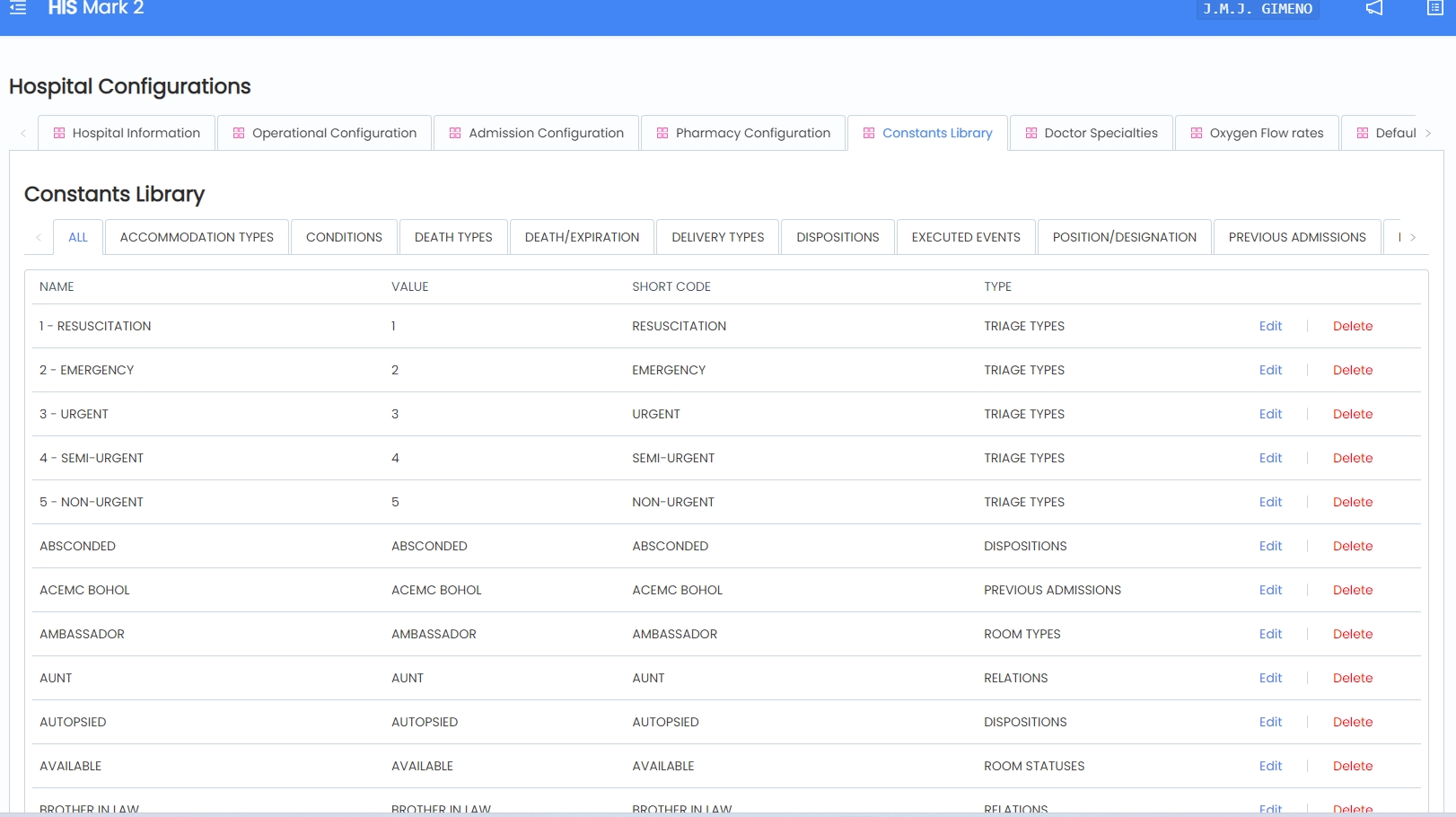Delete the ACEMC BOHOL entry
Screen dimensions: 1456x817
point(1352,590)
